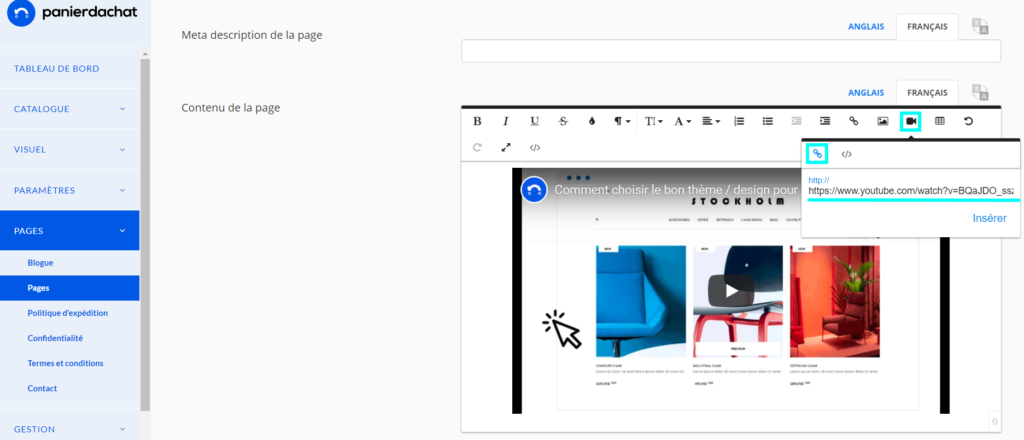The height and width of the screenshot is (440, 1024).
Task: Insert an unordered bullet list
Action: 768,121
